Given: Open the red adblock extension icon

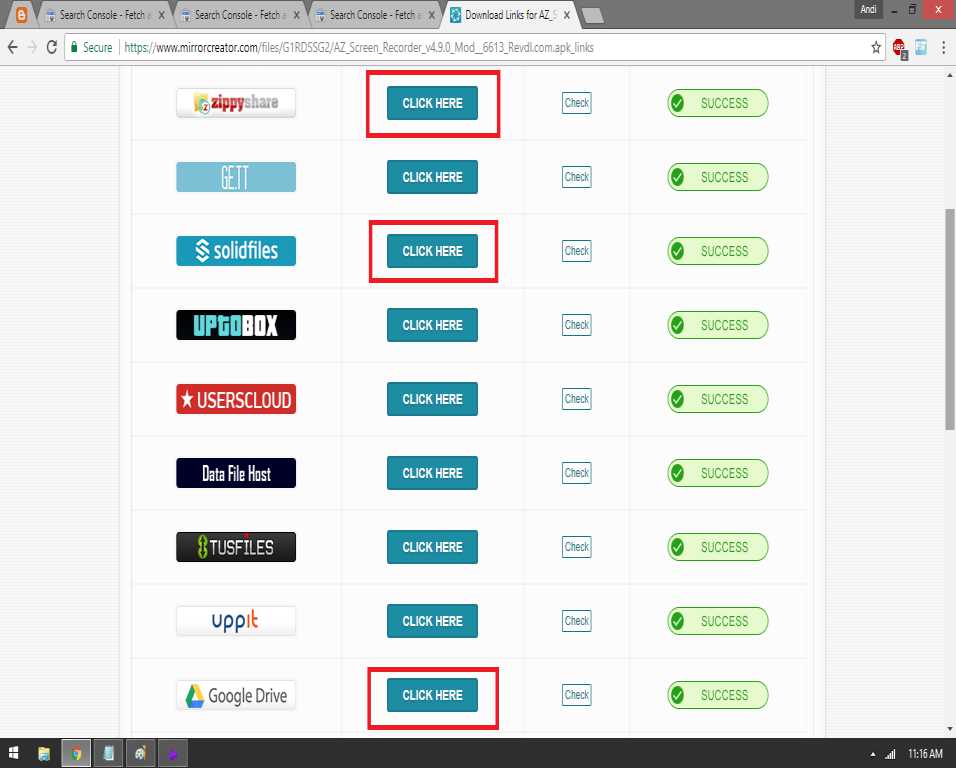Looking at the screenshot, I should 899,48.
